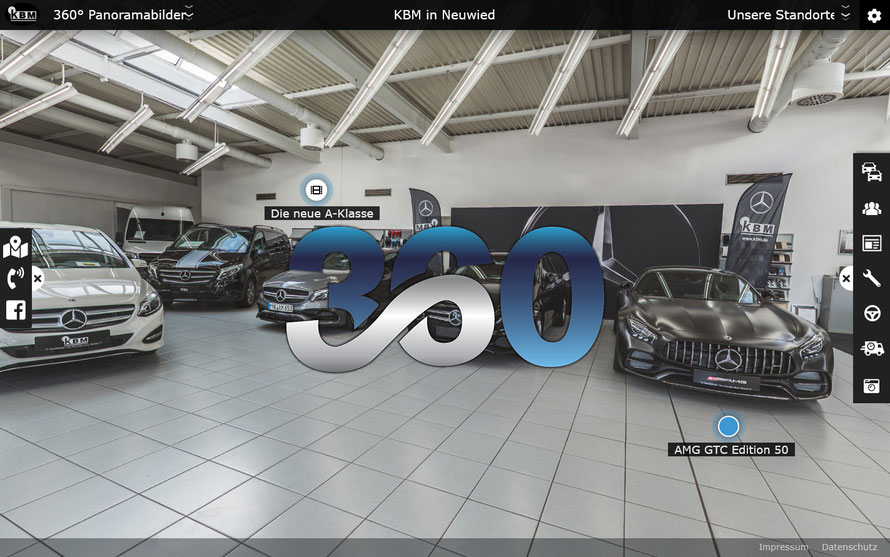Image resolution: width=890 pixels, height=557 pixels.
Task: Play the film hotspot video icon
Action: click(316, 190)
